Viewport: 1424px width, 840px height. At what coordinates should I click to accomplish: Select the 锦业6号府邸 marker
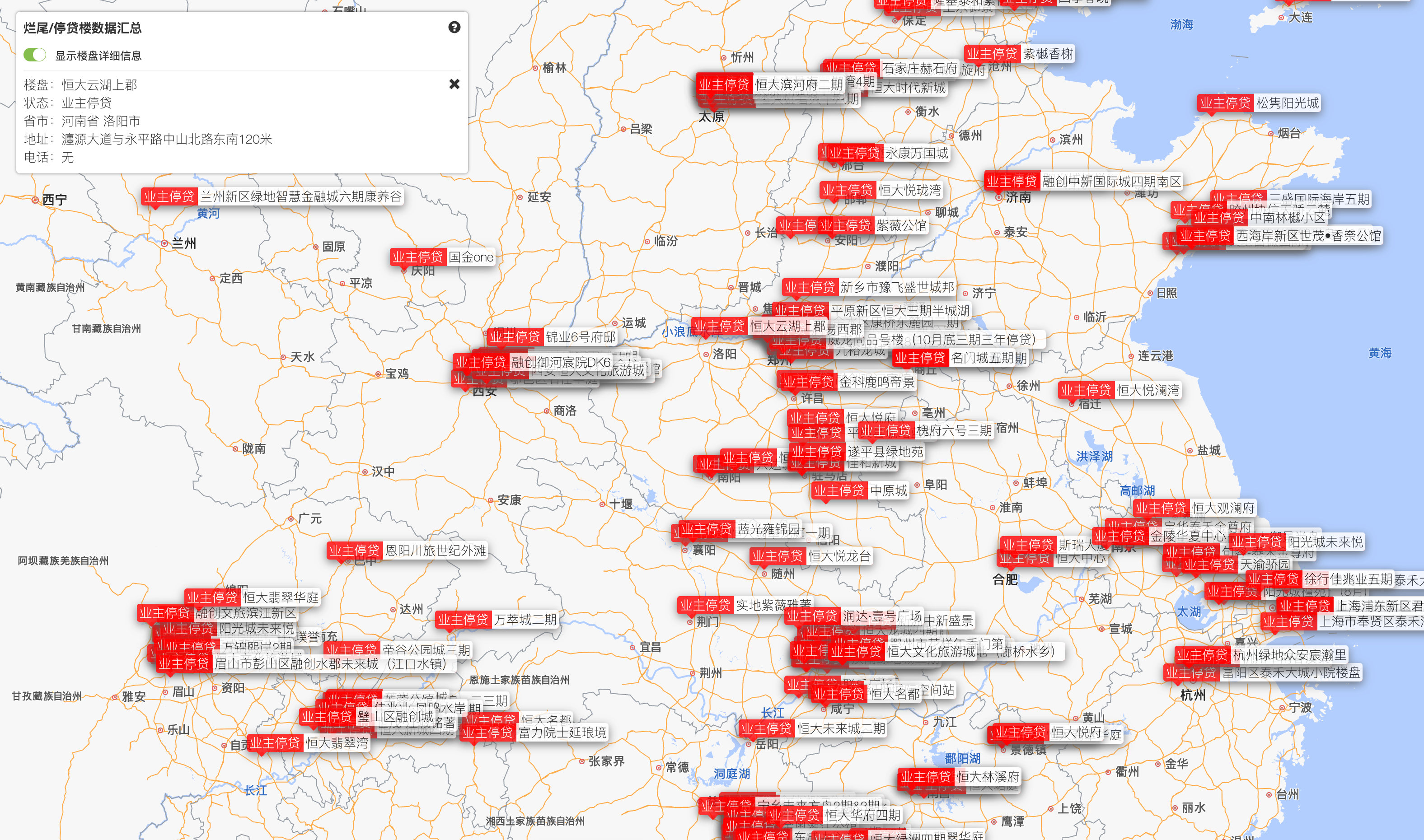pos(553,337)
